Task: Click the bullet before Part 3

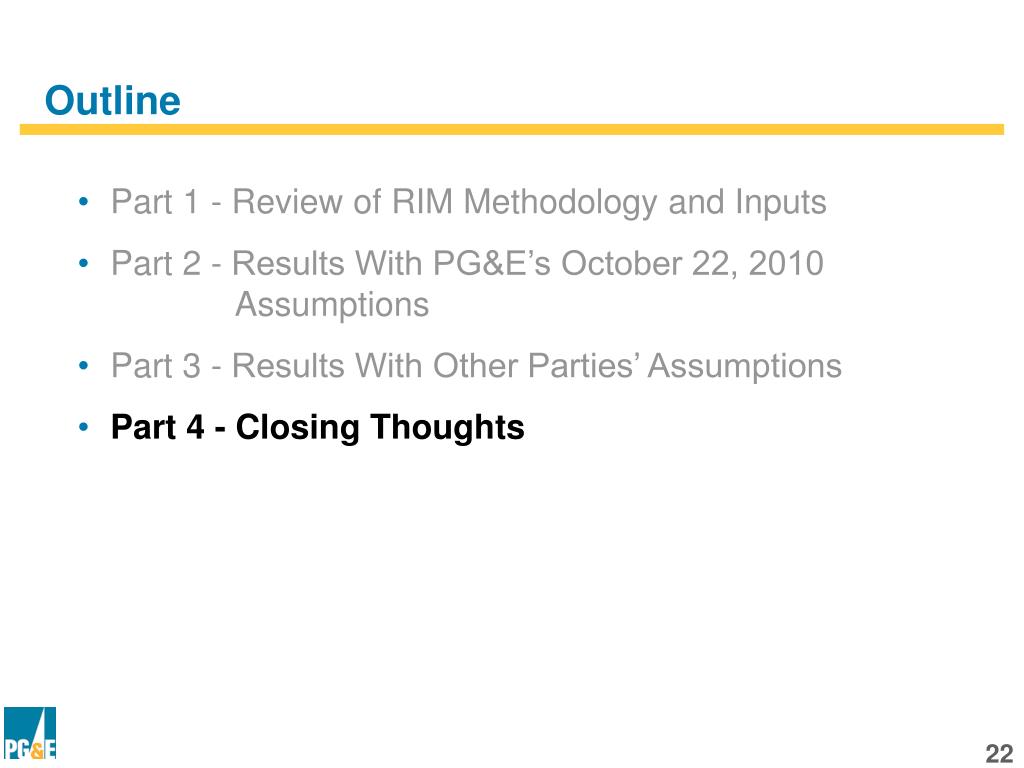Action: [x=83, y=366]
